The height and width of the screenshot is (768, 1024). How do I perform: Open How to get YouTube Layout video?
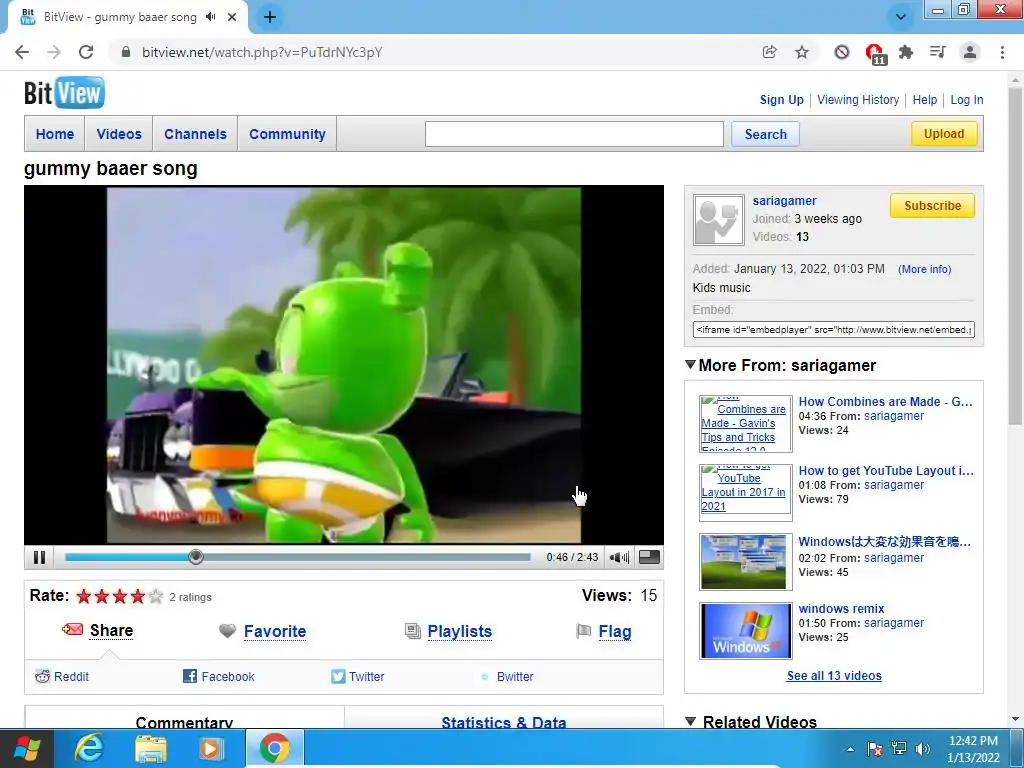click(886, 470)
